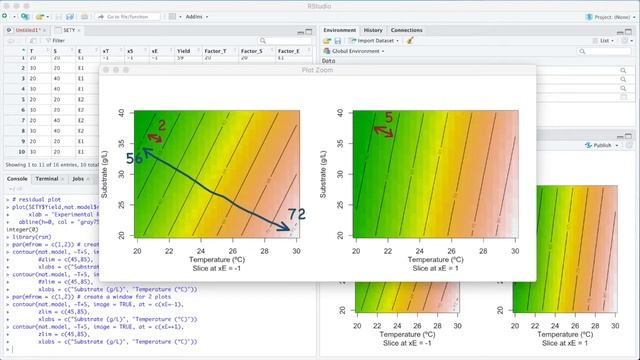
Task: Close the SETY tab
Action: pos(79,30)
